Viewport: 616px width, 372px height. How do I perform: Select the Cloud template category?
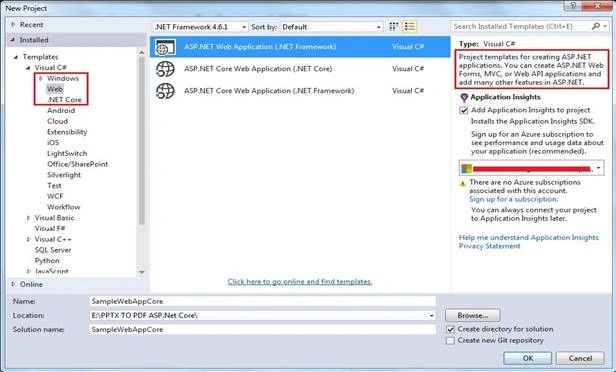[x=57, y=121]
